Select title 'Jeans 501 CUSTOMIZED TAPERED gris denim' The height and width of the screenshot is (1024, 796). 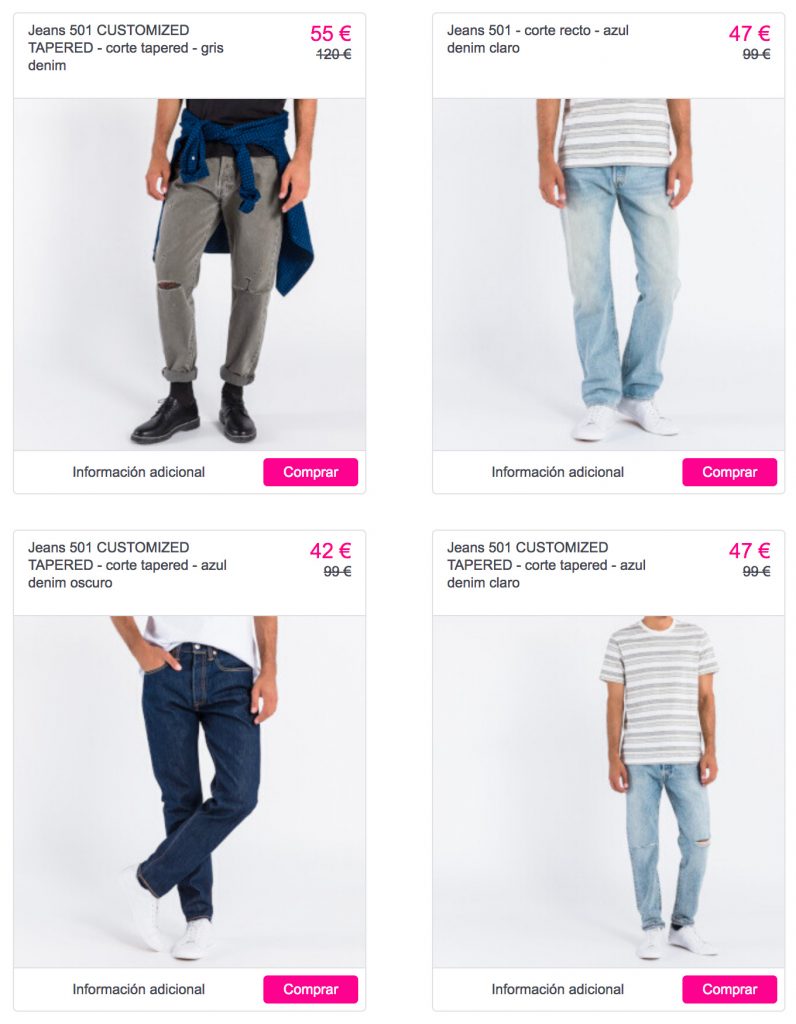[125, 48]
